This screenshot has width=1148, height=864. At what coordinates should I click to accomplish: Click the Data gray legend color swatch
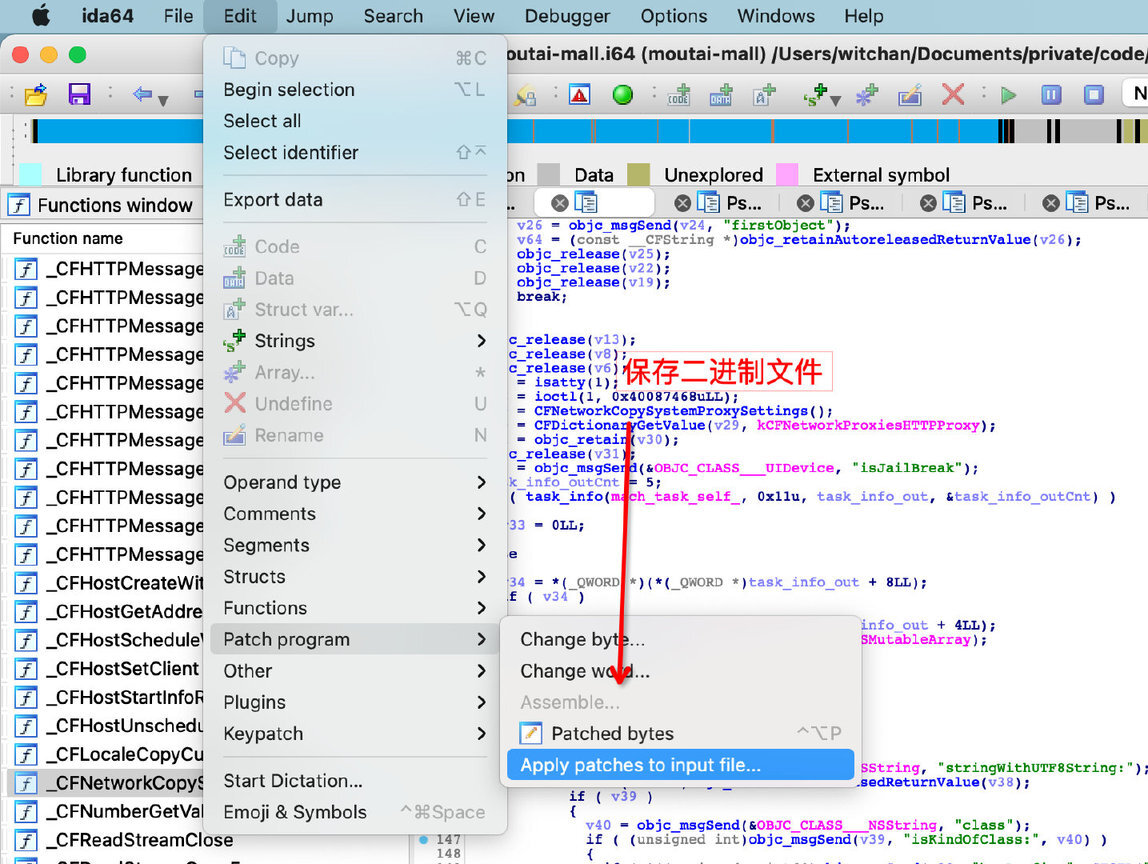click(548, 174)
